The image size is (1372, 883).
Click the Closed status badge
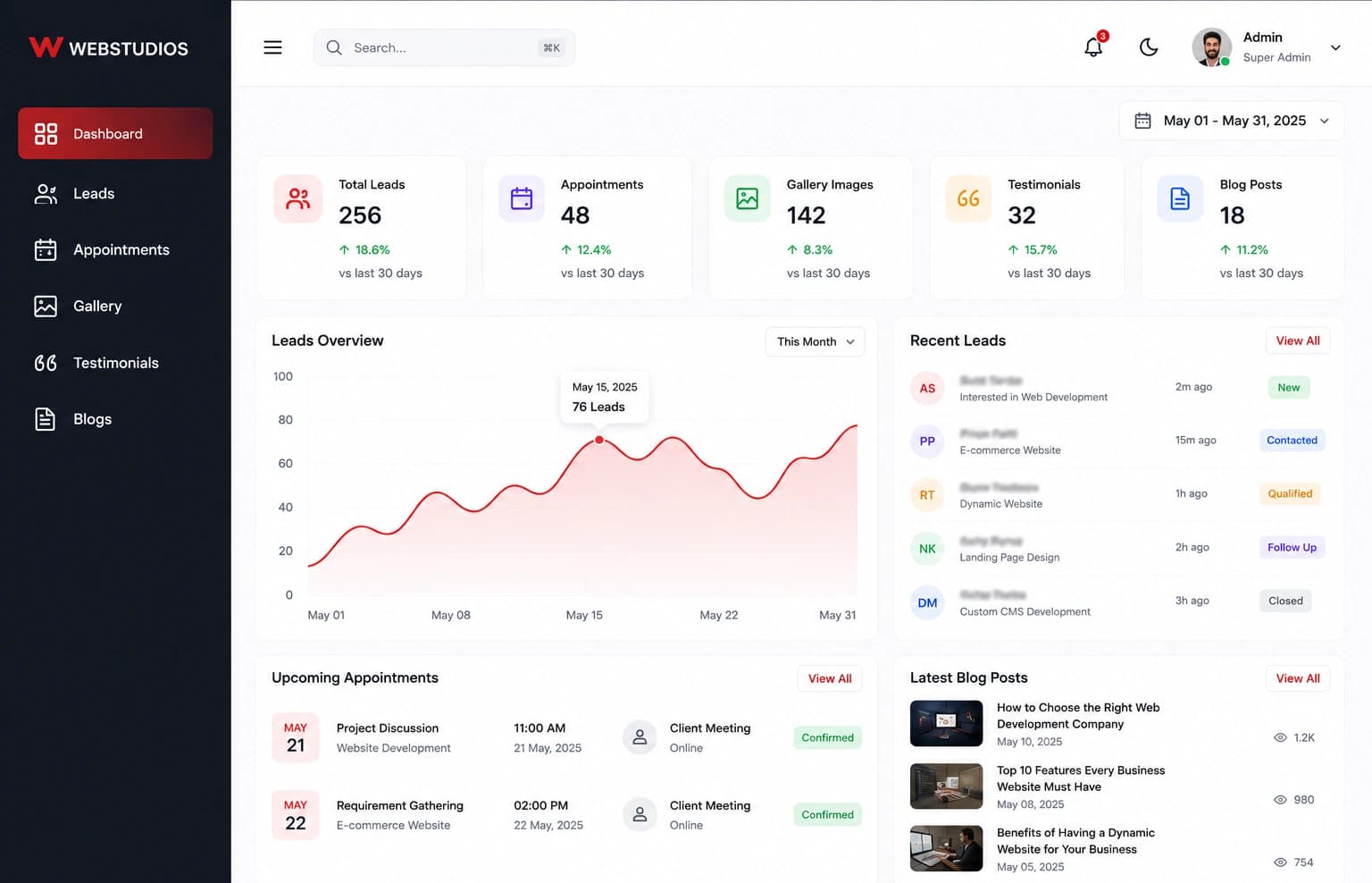1285,601
